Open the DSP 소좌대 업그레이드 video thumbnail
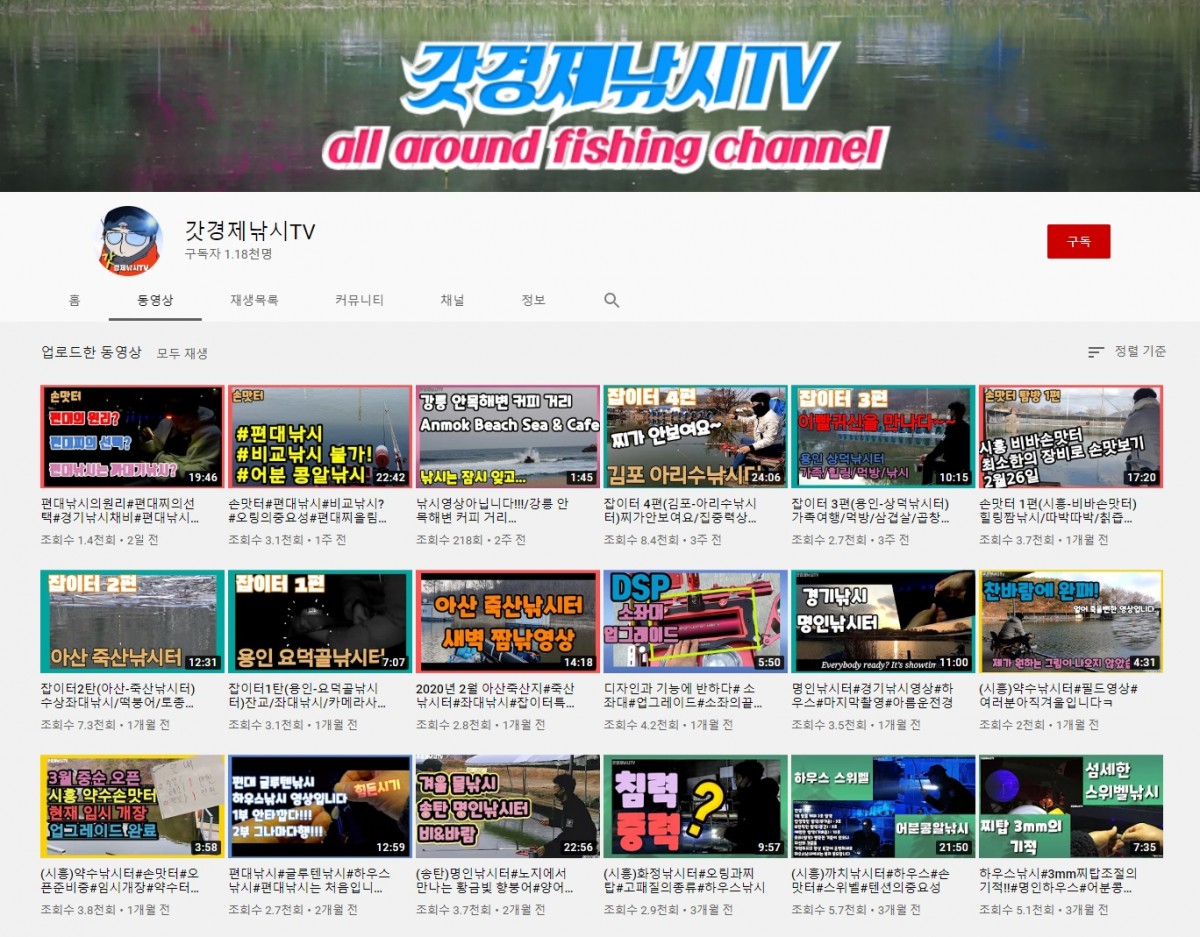The height and width of the screenshot is (937, 1200). pyautogui.click(x=695, y=621)
